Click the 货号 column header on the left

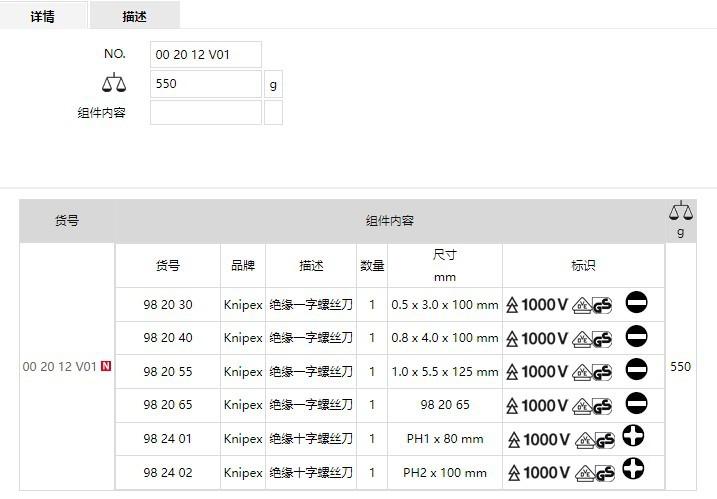tap(67, 221)
